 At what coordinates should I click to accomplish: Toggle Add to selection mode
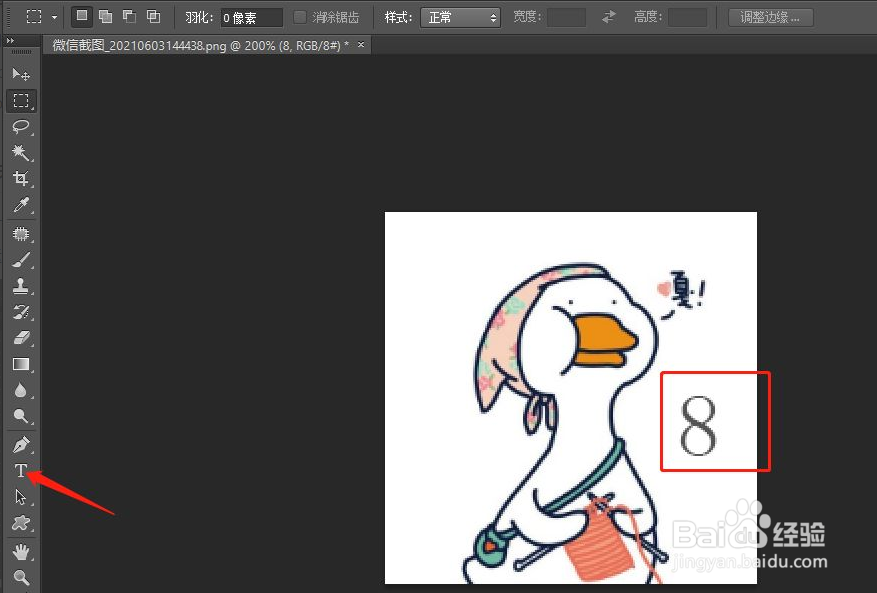(x=104, y=16)
